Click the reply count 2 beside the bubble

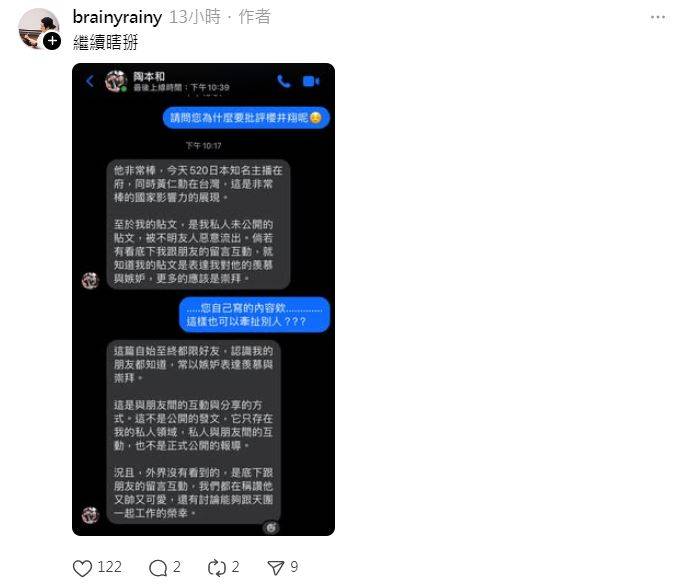[176, 567]
